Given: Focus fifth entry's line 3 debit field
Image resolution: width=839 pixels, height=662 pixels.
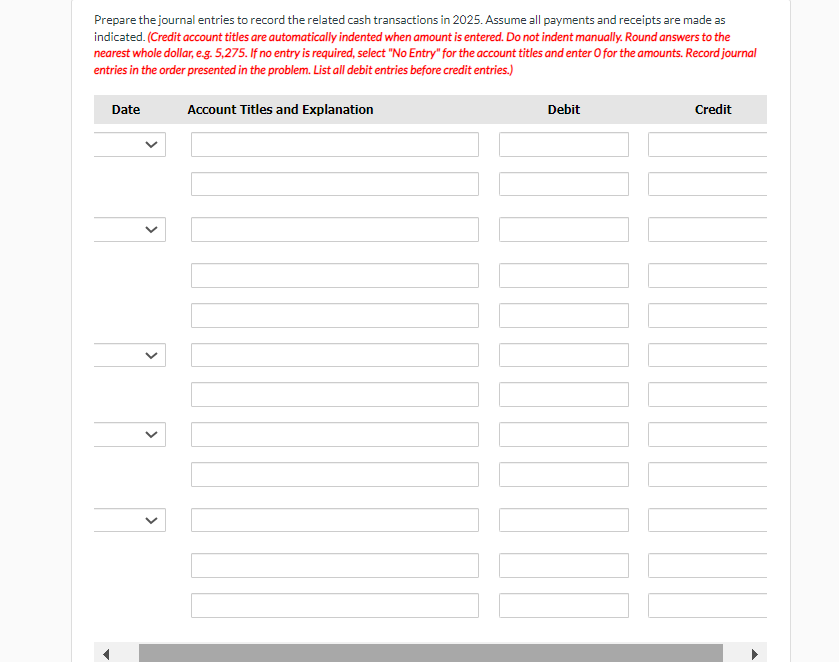Looking at the screenshot, I should tap(564, 606).
